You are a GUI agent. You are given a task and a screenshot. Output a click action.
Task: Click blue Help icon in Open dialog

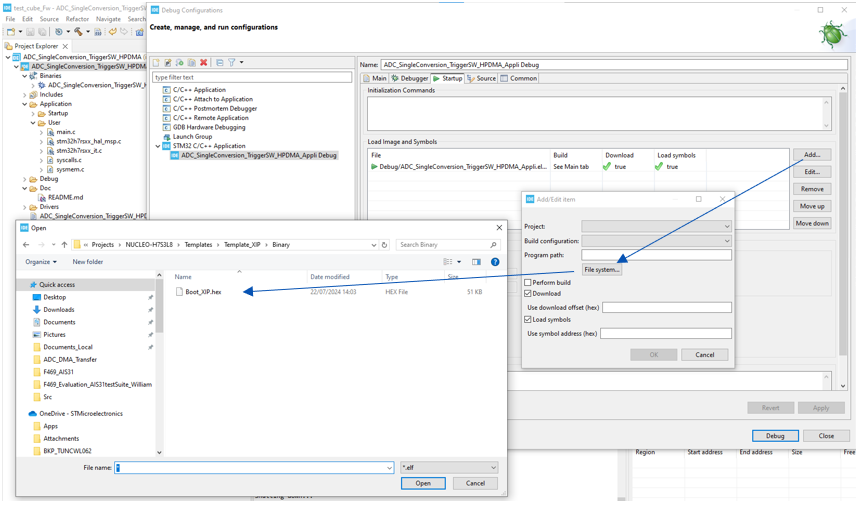[495, 262]
